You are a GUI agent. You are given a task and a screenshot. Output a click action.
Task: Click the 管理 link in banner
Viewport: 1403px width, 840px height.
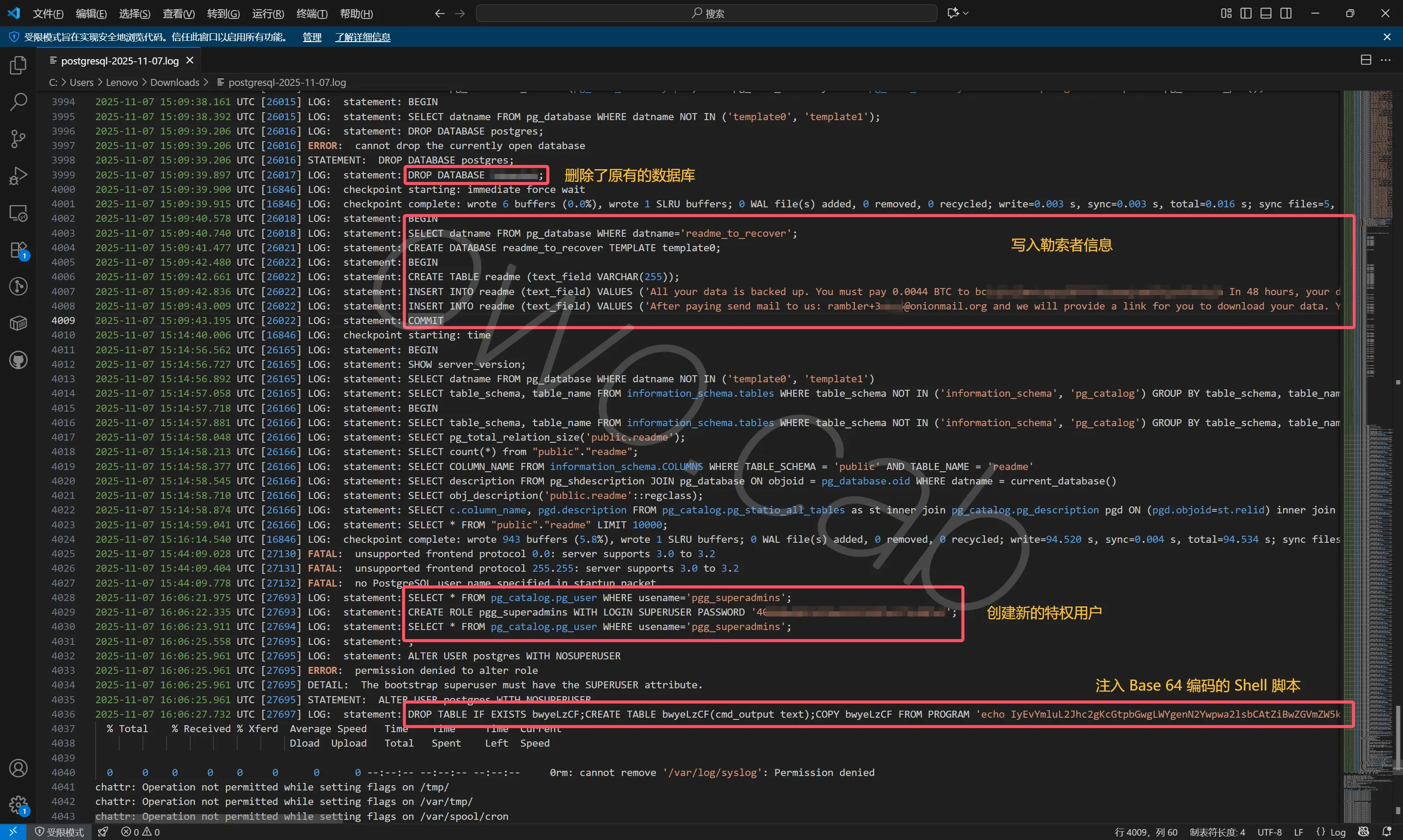click(312, 37)
